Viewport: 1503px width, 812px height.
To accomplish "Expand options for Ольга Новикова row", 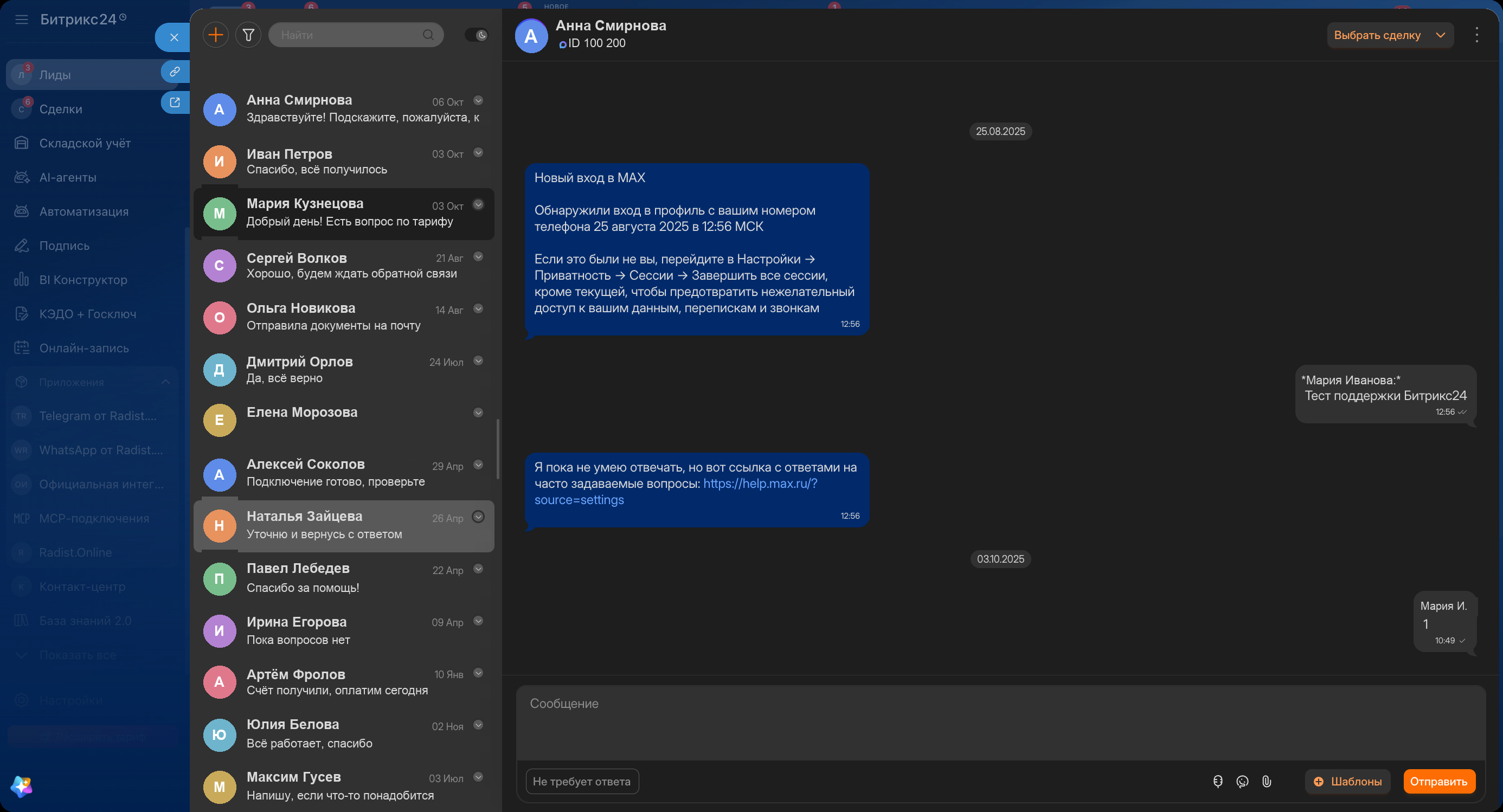I will click(478, 308).
